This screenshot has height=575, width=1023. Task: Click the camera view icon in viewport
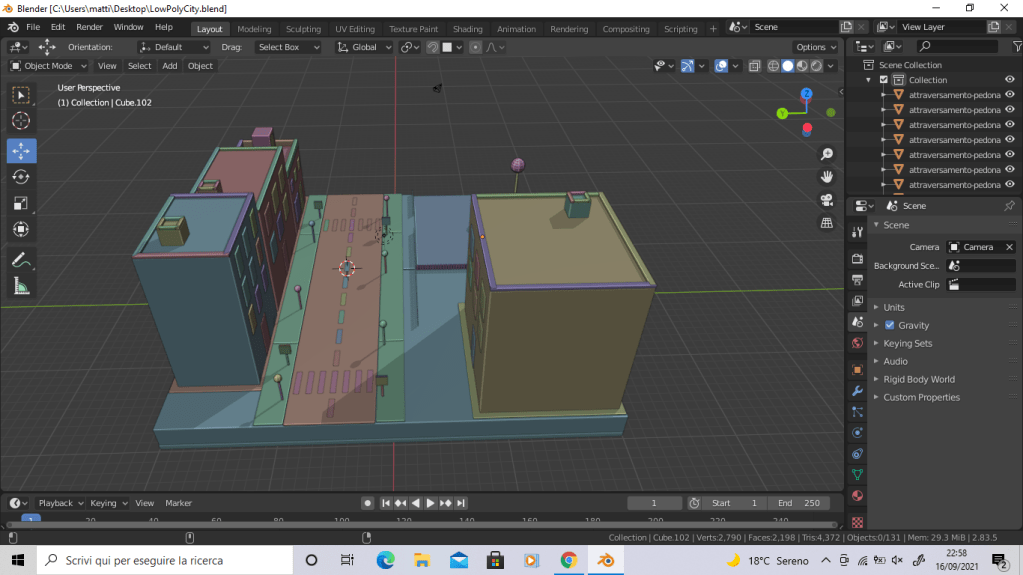point(827,200)
